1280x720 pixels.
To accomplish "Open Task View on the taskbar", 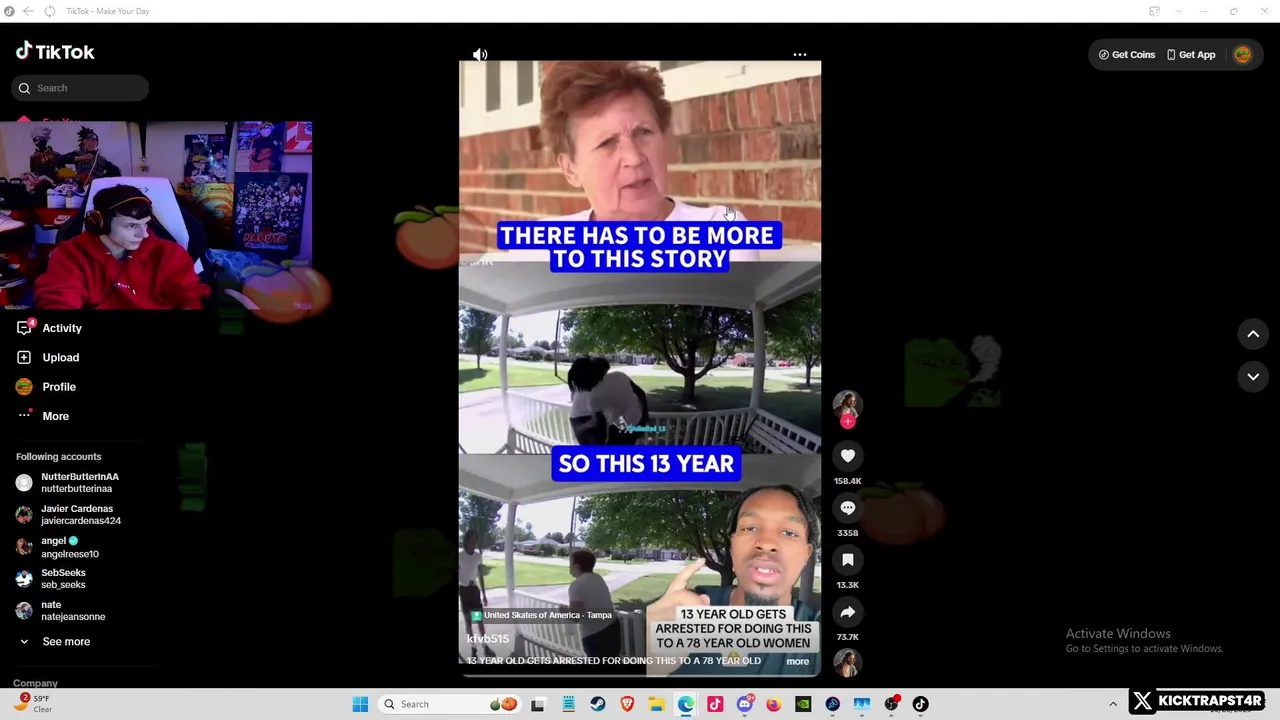I will point(538,704).
